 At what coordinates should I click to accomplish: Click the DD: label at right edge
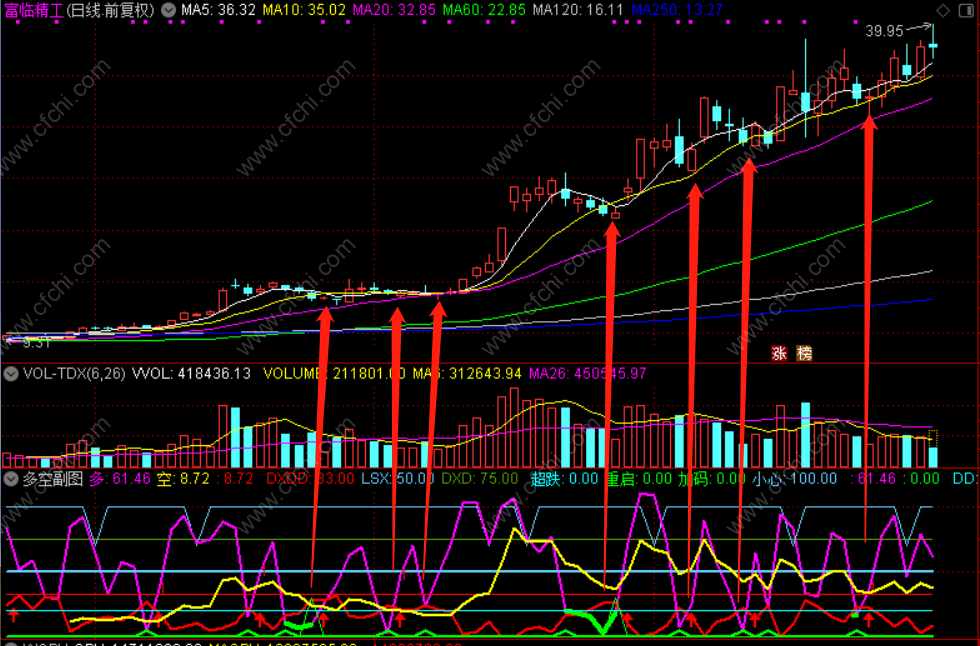coord(965,479)
